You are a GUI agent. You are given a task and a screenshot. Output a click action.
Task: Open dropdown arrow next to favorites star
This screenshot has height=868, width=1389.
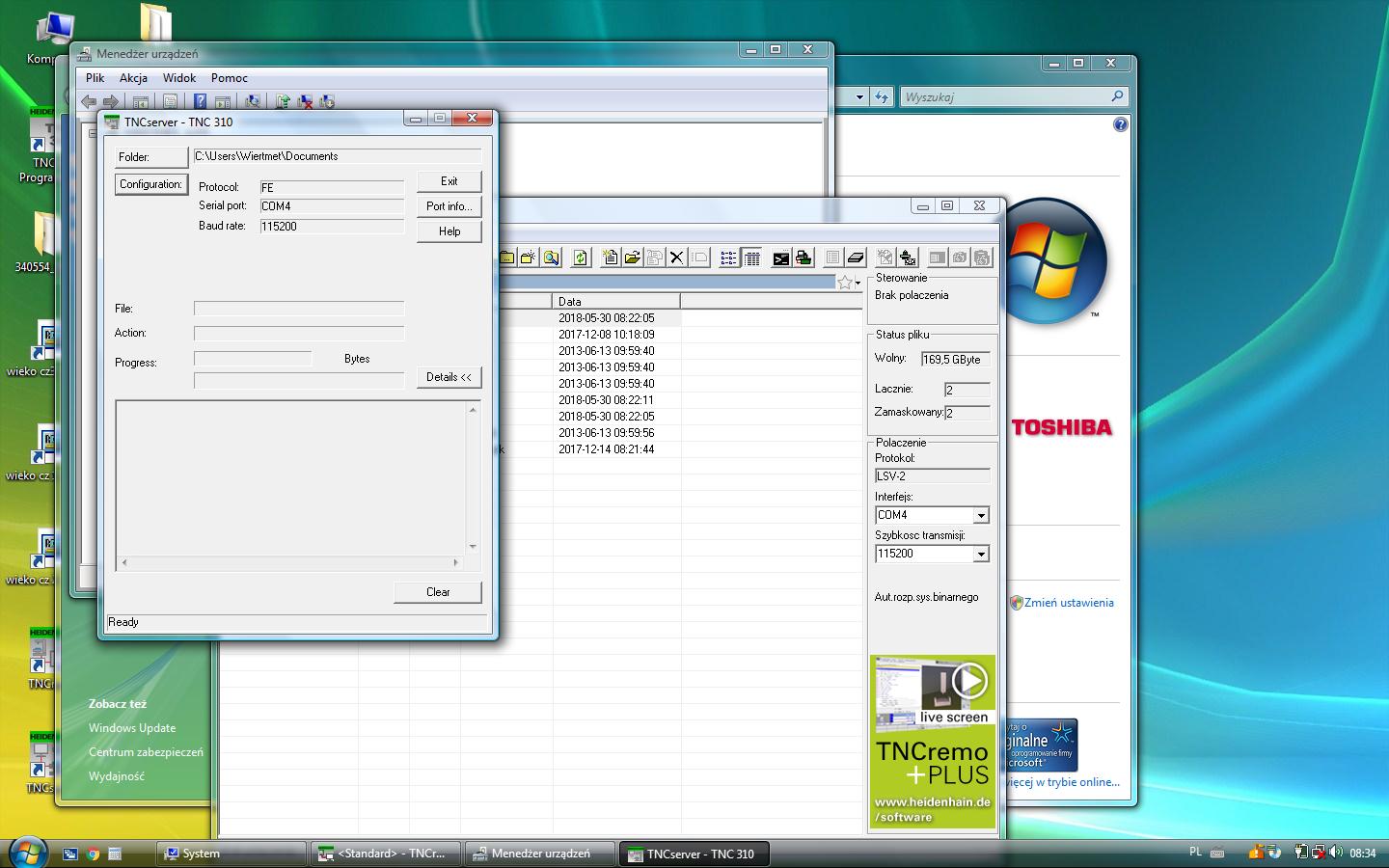[858, 283]
